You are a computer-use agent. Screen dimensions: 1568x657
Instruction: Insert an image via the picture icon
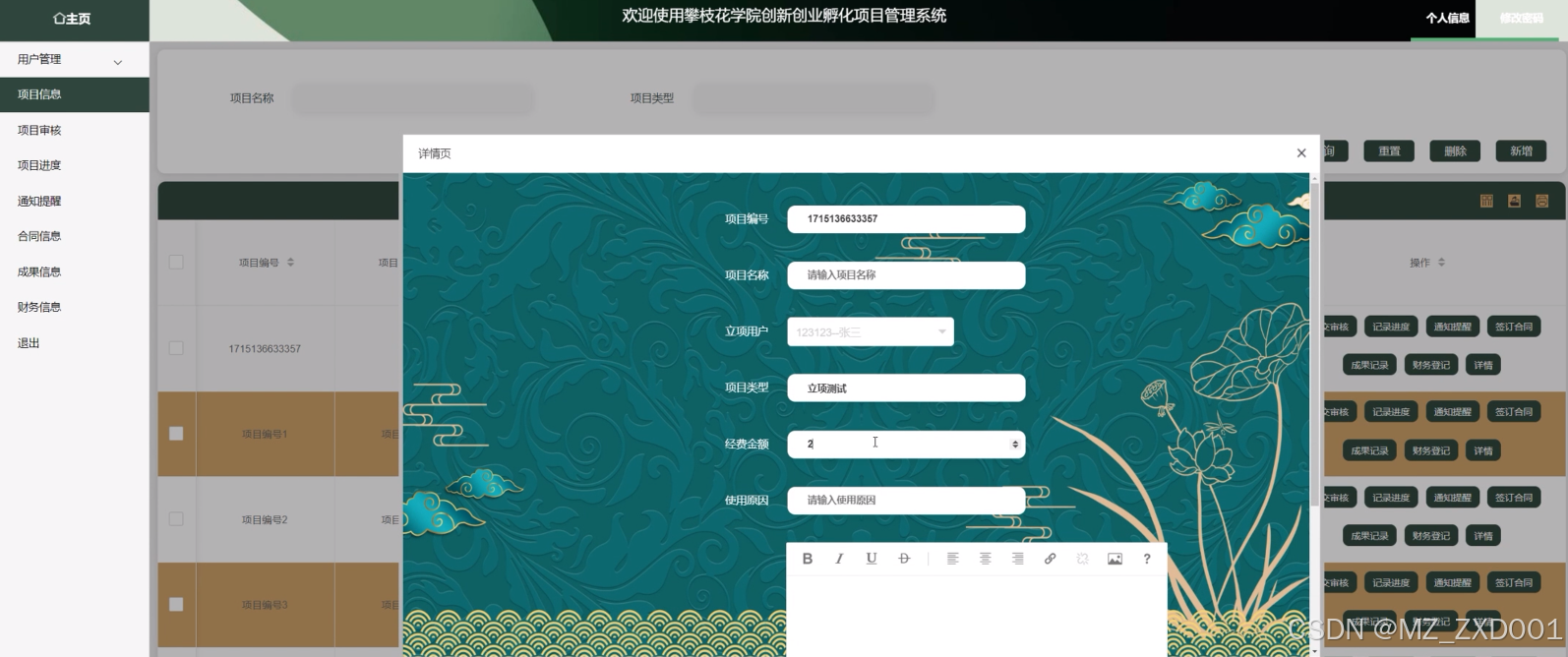[1115, 559]
